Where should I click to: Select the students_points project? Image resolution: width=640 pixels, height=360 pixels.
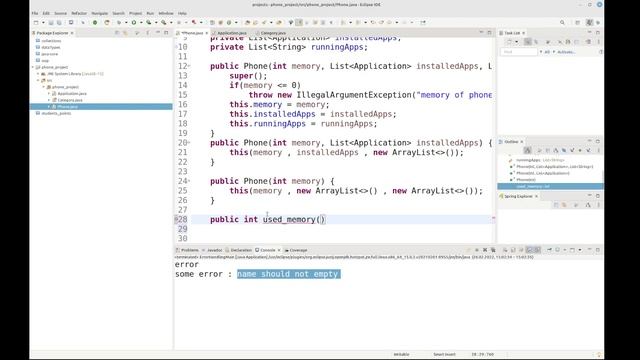[x=56, y=113]
